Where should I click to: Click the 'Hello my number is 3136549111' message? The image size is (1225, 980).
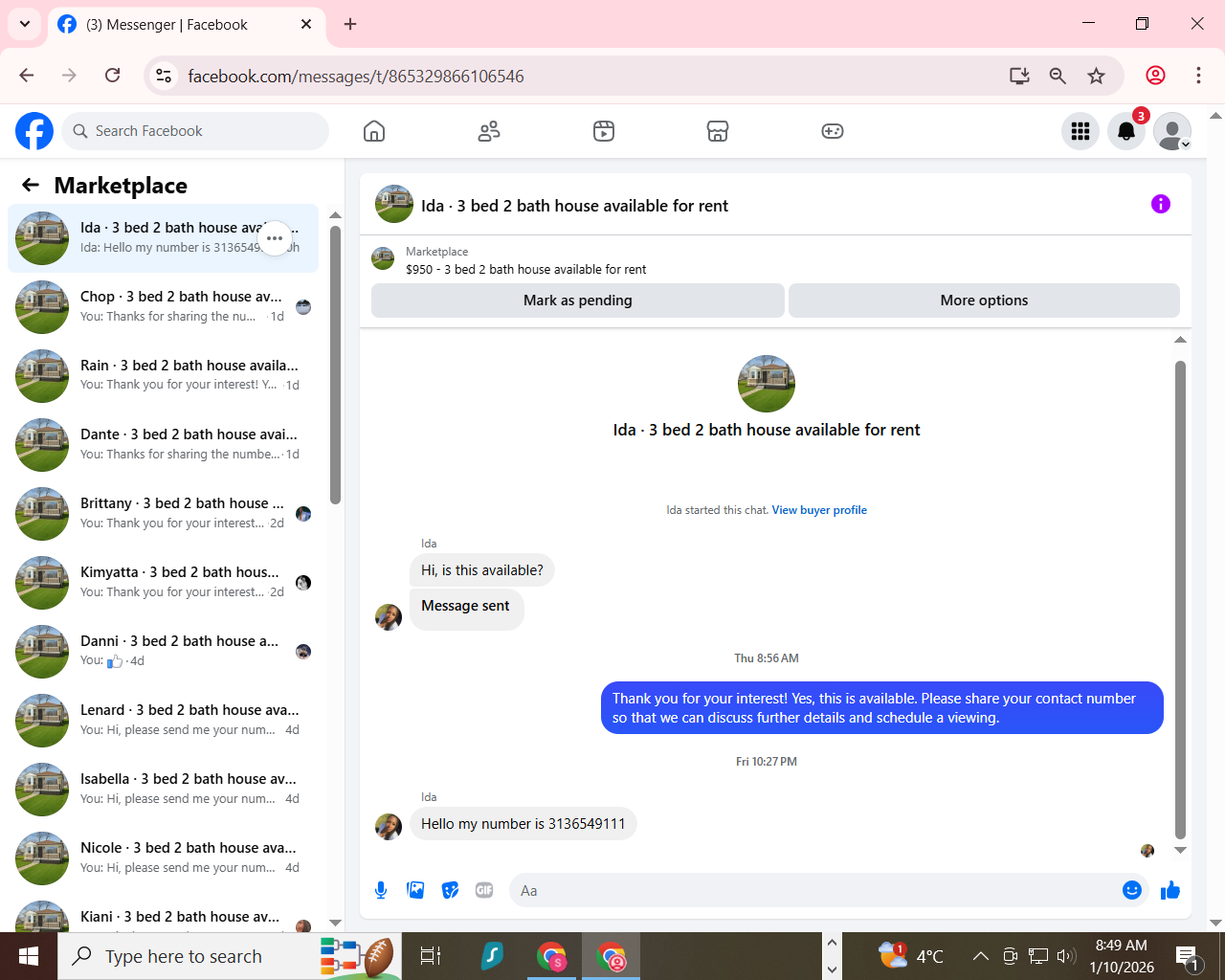click(523, 824)
